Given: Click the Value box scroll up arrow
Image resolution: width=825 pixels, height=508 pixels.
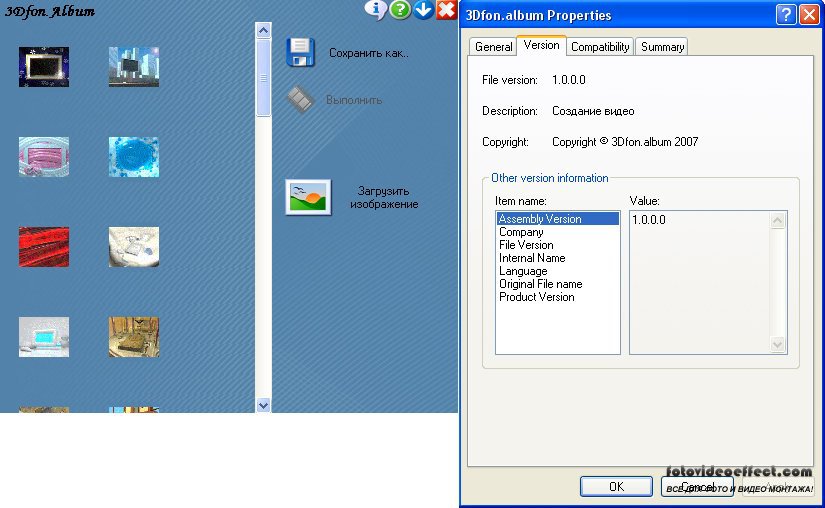Looking at the screenshot, I should pos(778,220).
